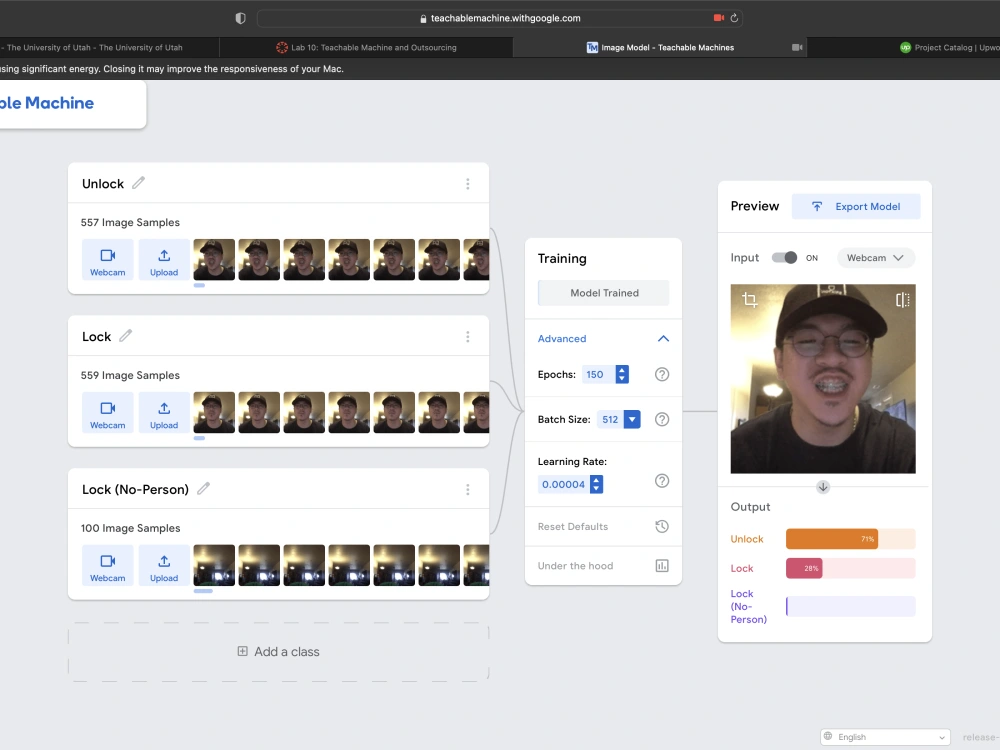
Task: Click '100 Image Samples' text
Action: click(130, 528)
